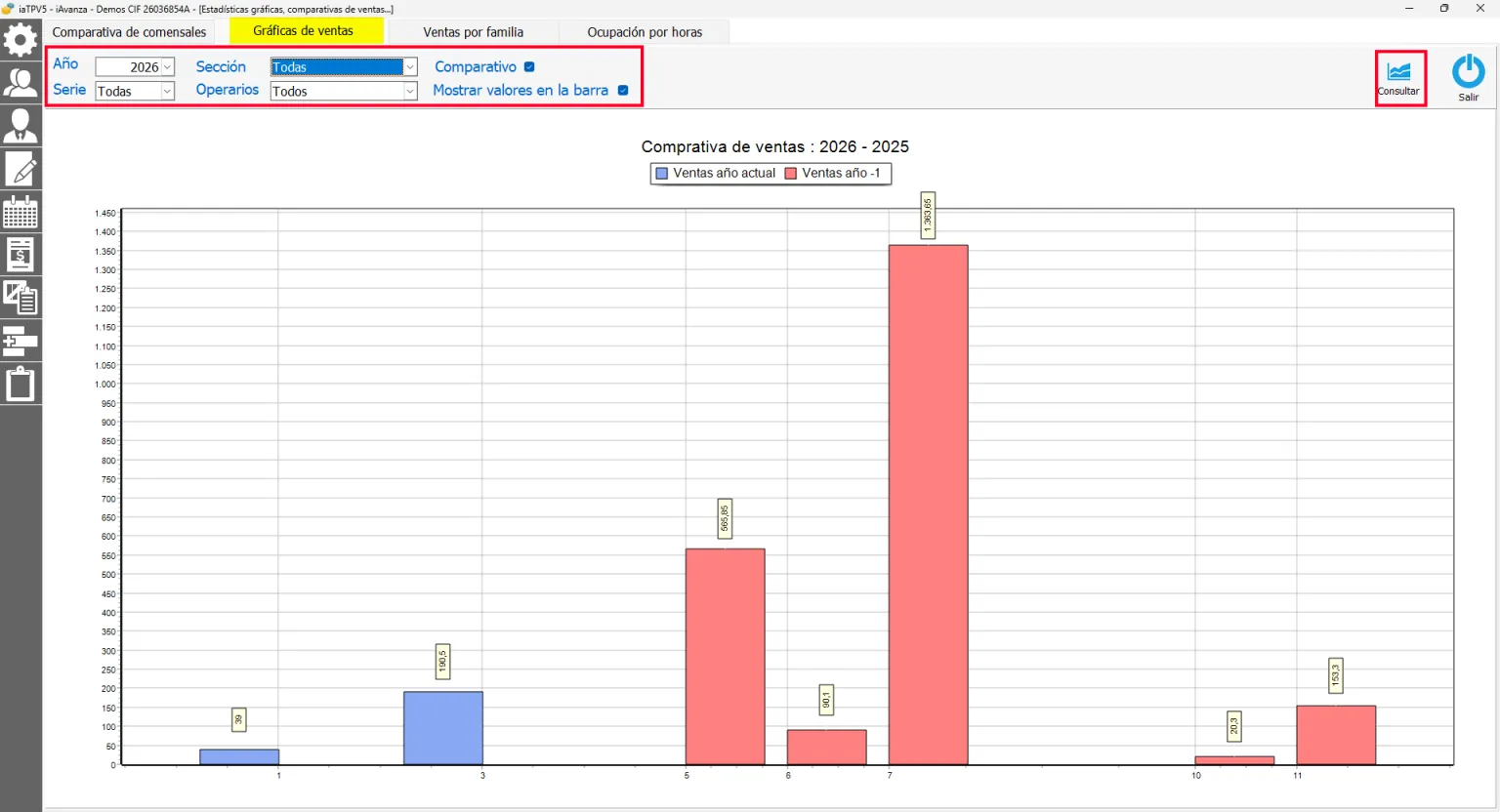Click the pencil edit sidebar icon

click(21, 168)
